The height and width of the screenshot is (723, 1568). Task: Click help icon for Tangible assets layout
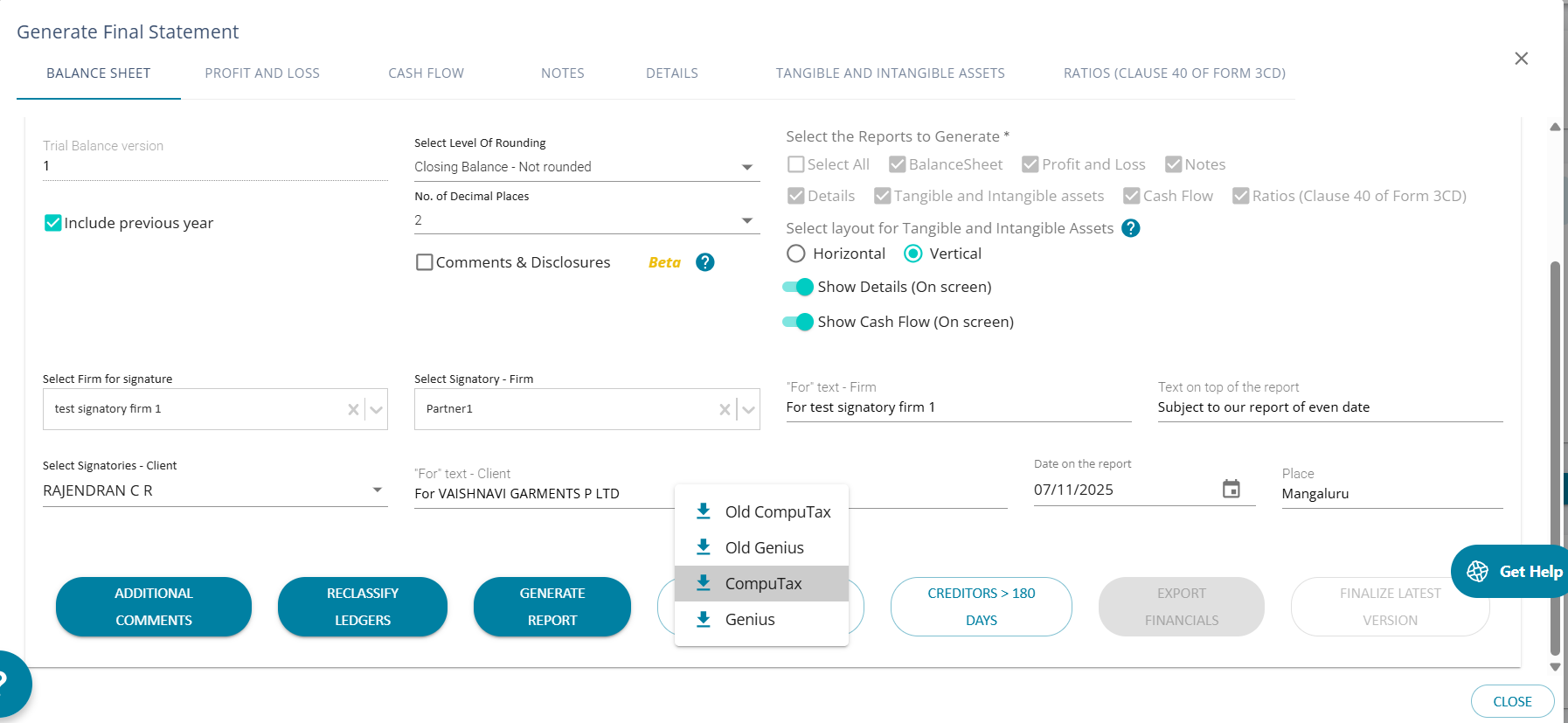(x=1130, y=228)
